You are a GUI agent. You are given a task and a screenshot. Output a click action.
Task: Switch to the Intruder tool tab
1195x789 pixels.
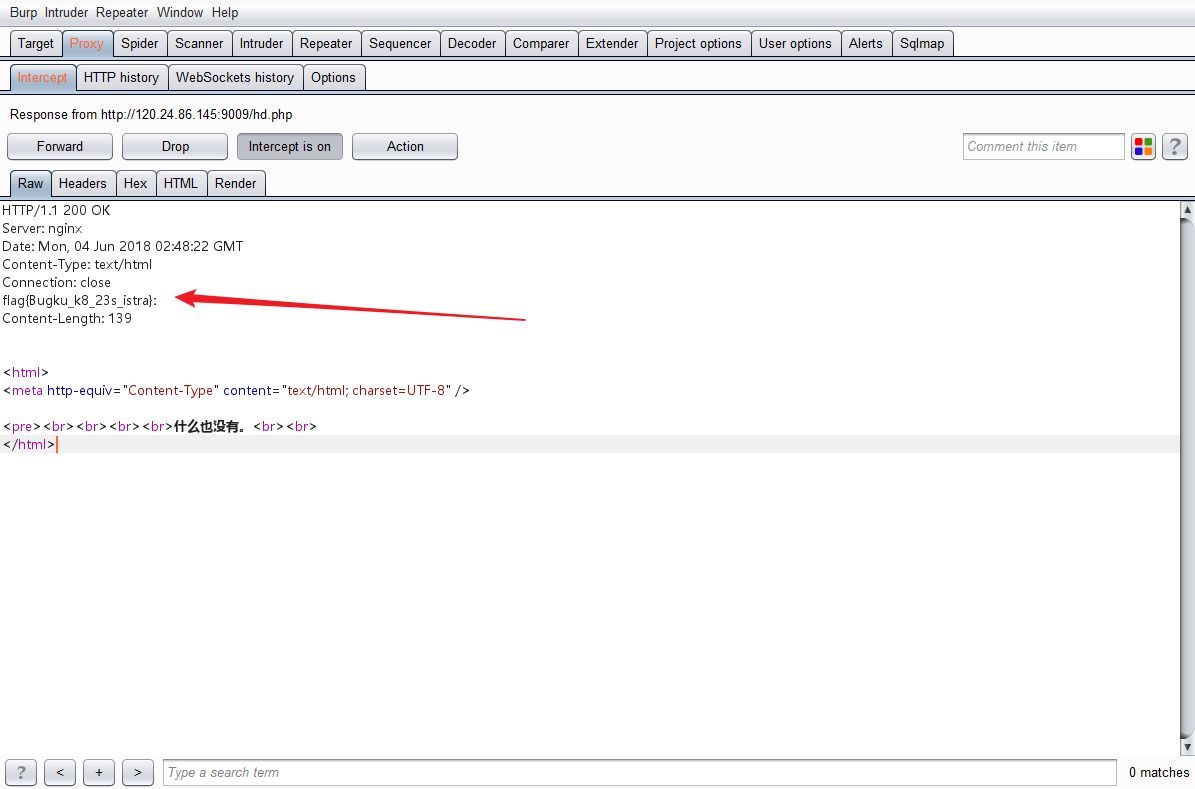point(261,43)
